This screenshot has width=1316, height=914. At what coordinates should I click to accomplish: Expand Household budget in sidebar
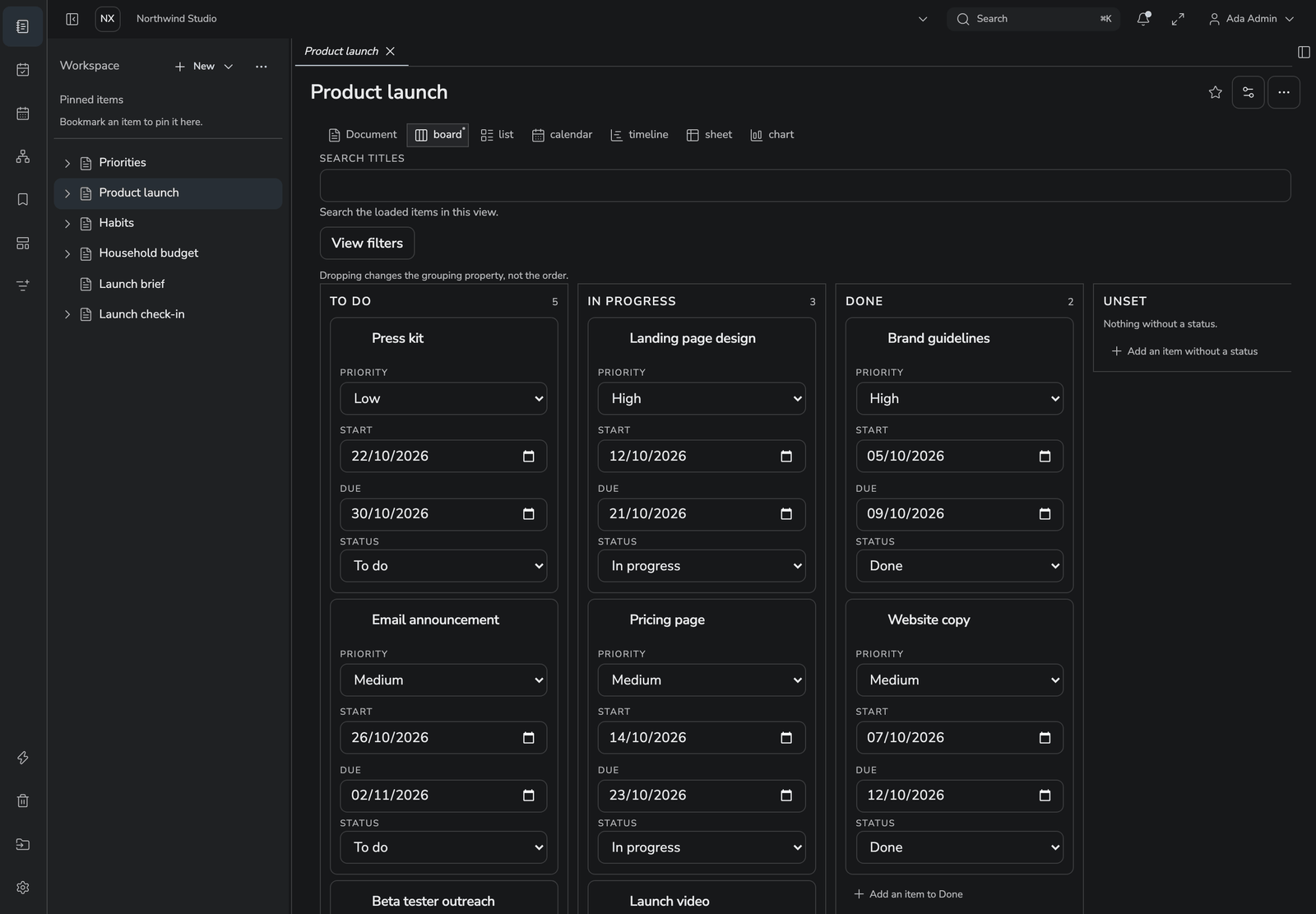coord(67,254)
